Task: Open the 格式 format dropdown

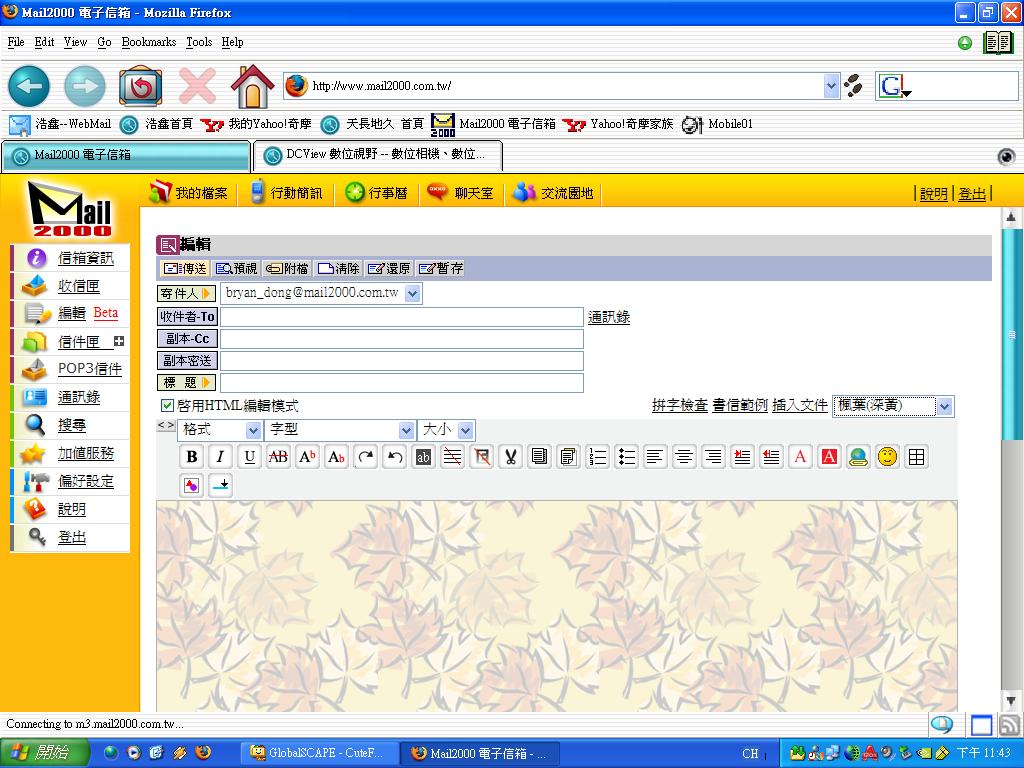Action: click(x=220, y=430)
